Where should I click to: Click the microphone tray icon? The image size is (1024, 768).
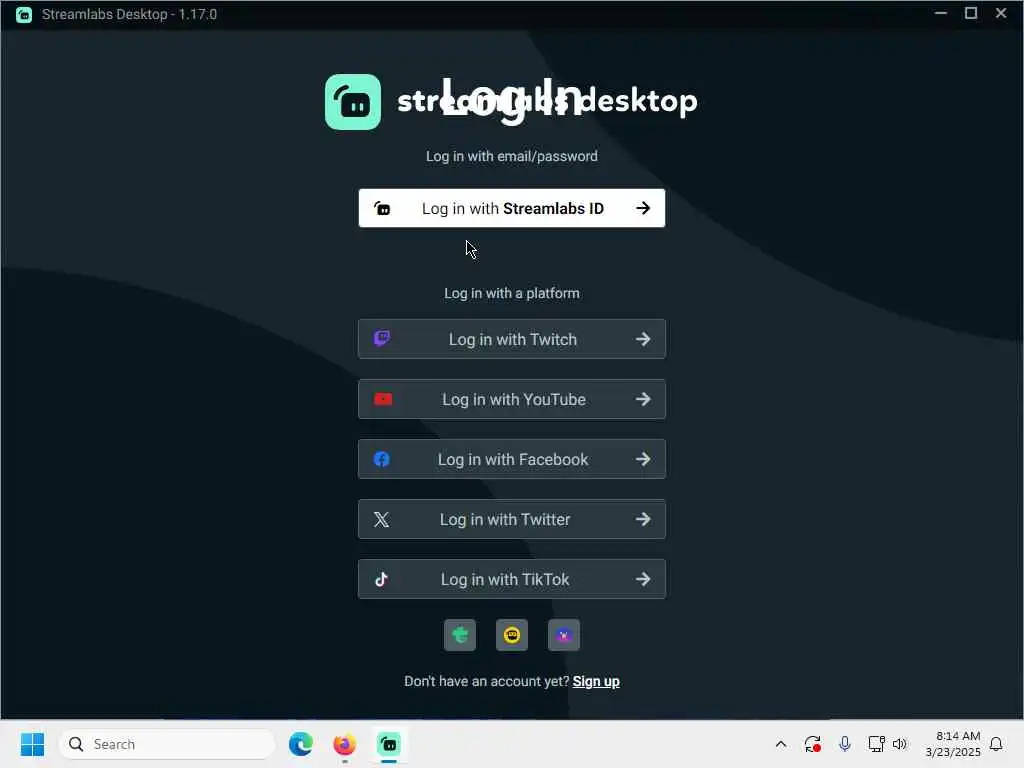[x=844, y=744]
